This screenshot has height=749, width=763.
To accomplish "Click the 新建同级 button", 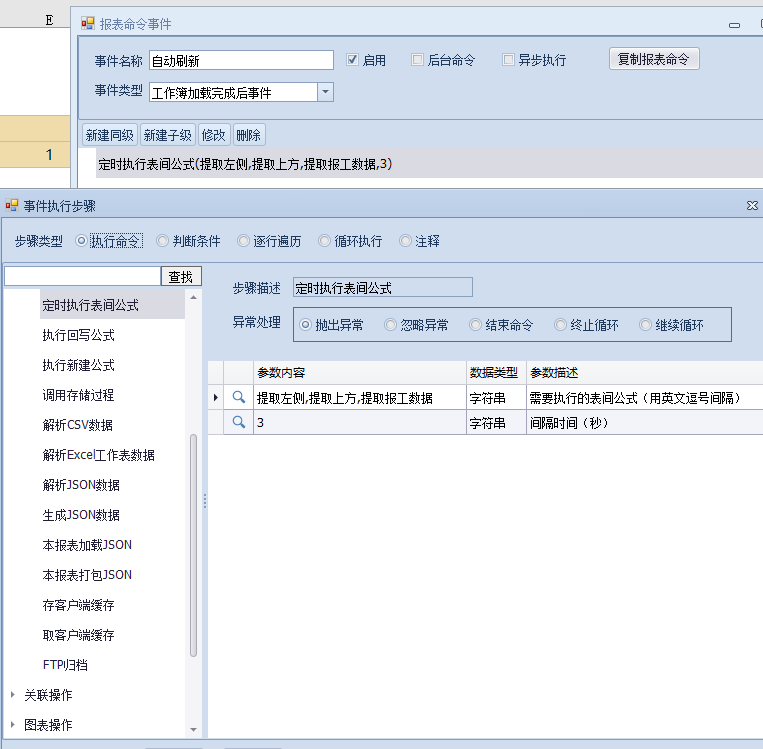I will 109,135.
